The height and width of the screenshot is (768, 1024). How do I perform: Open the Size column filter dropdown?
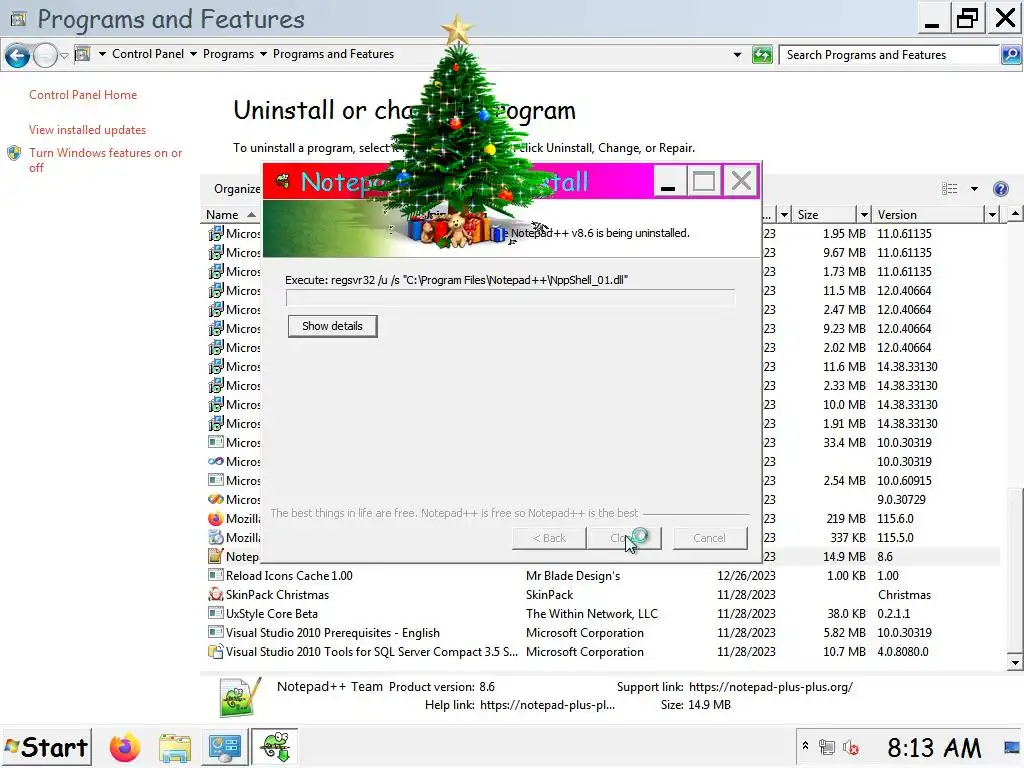click(863, 214)
